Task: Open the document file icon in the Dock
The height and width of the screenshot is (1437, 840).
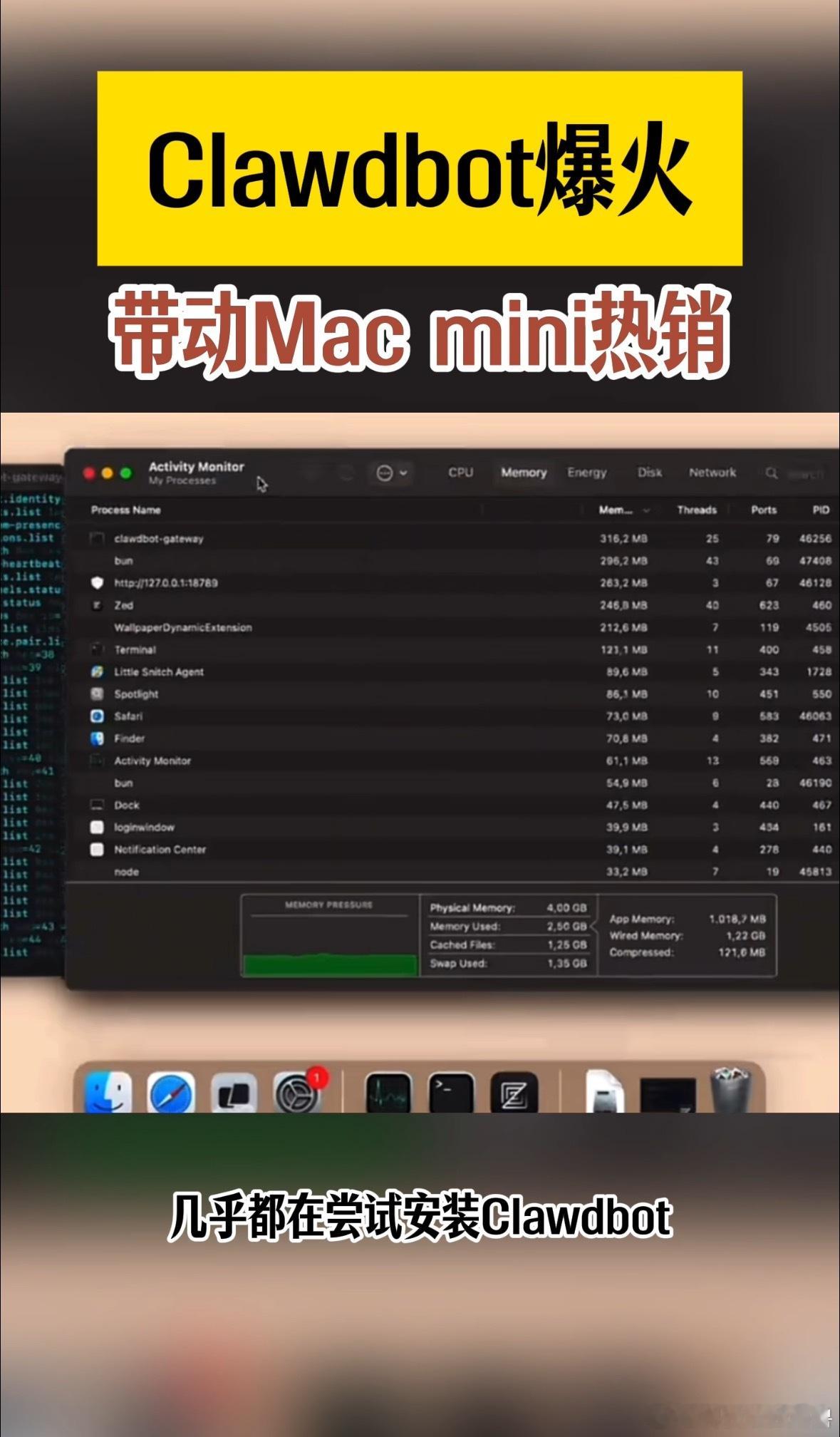Action: click(x=604, y=1091)
